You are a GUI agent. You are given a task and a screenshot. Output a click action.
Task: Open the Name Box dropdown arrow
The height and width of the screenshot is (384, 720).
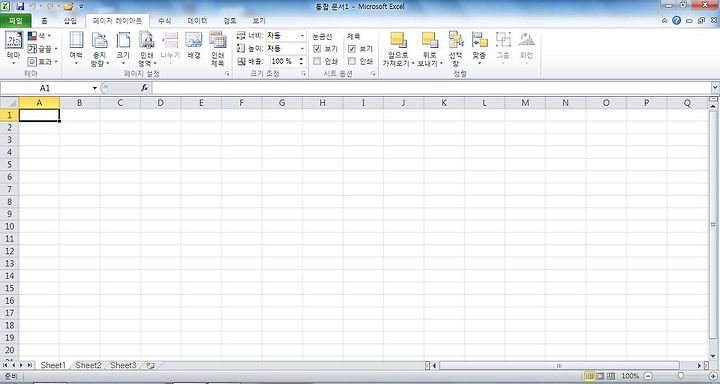click(x=95, y=88)
